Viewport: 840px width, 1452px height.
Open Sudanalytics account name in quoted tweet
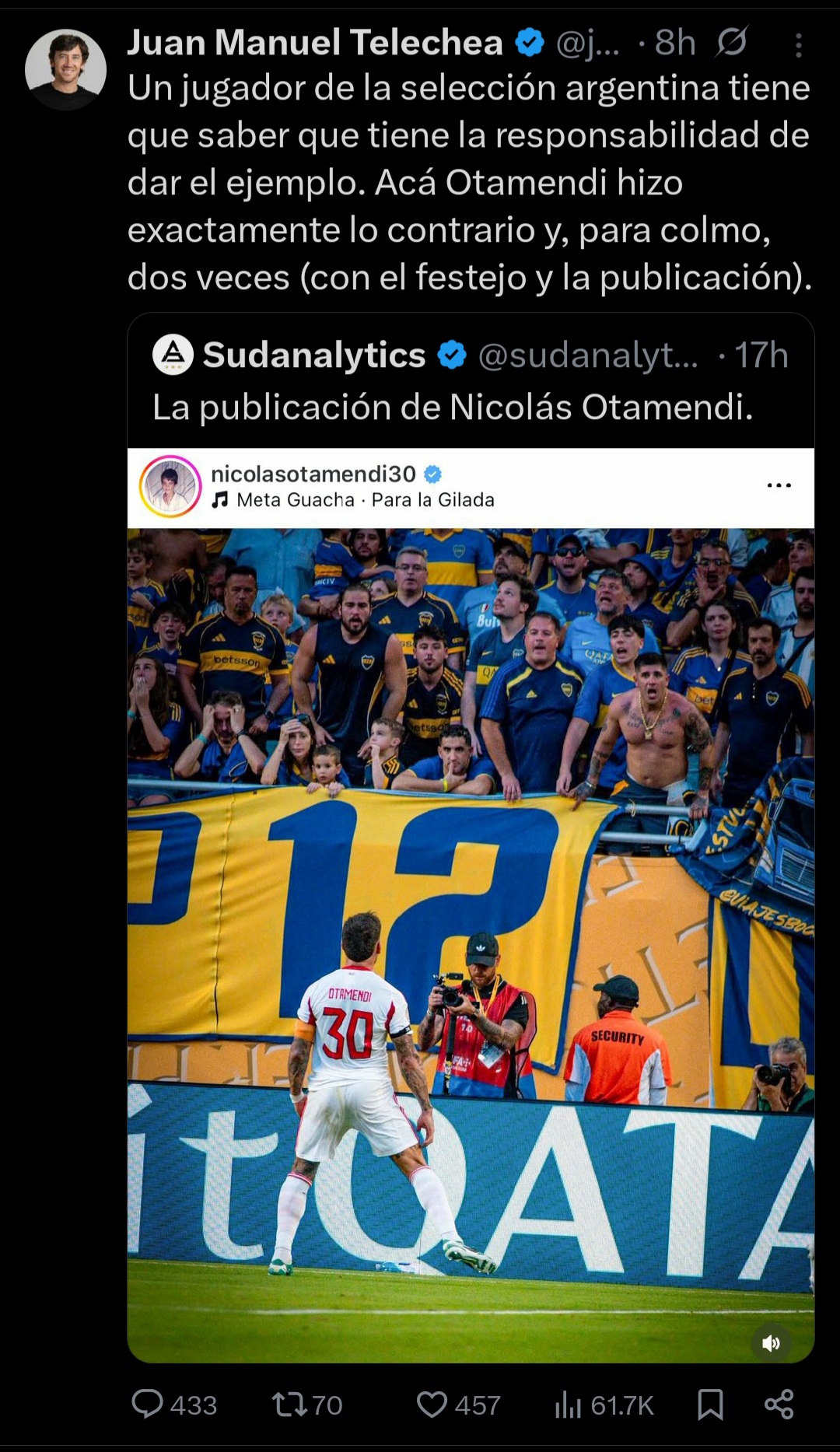(x=313, y=355)
